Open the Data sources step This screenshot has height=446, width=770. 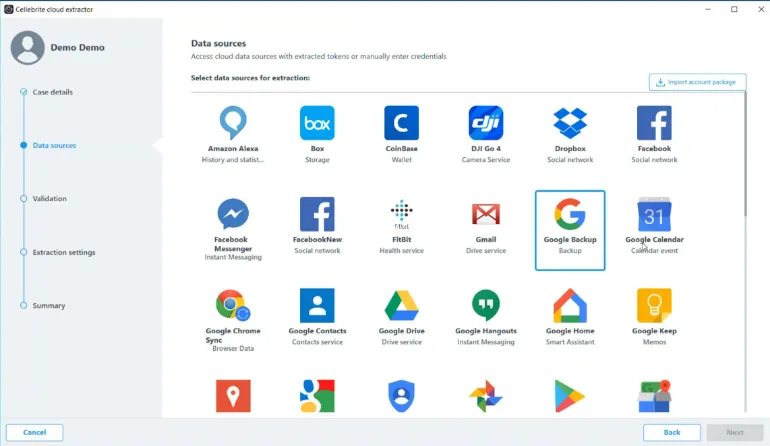[54, 145]
